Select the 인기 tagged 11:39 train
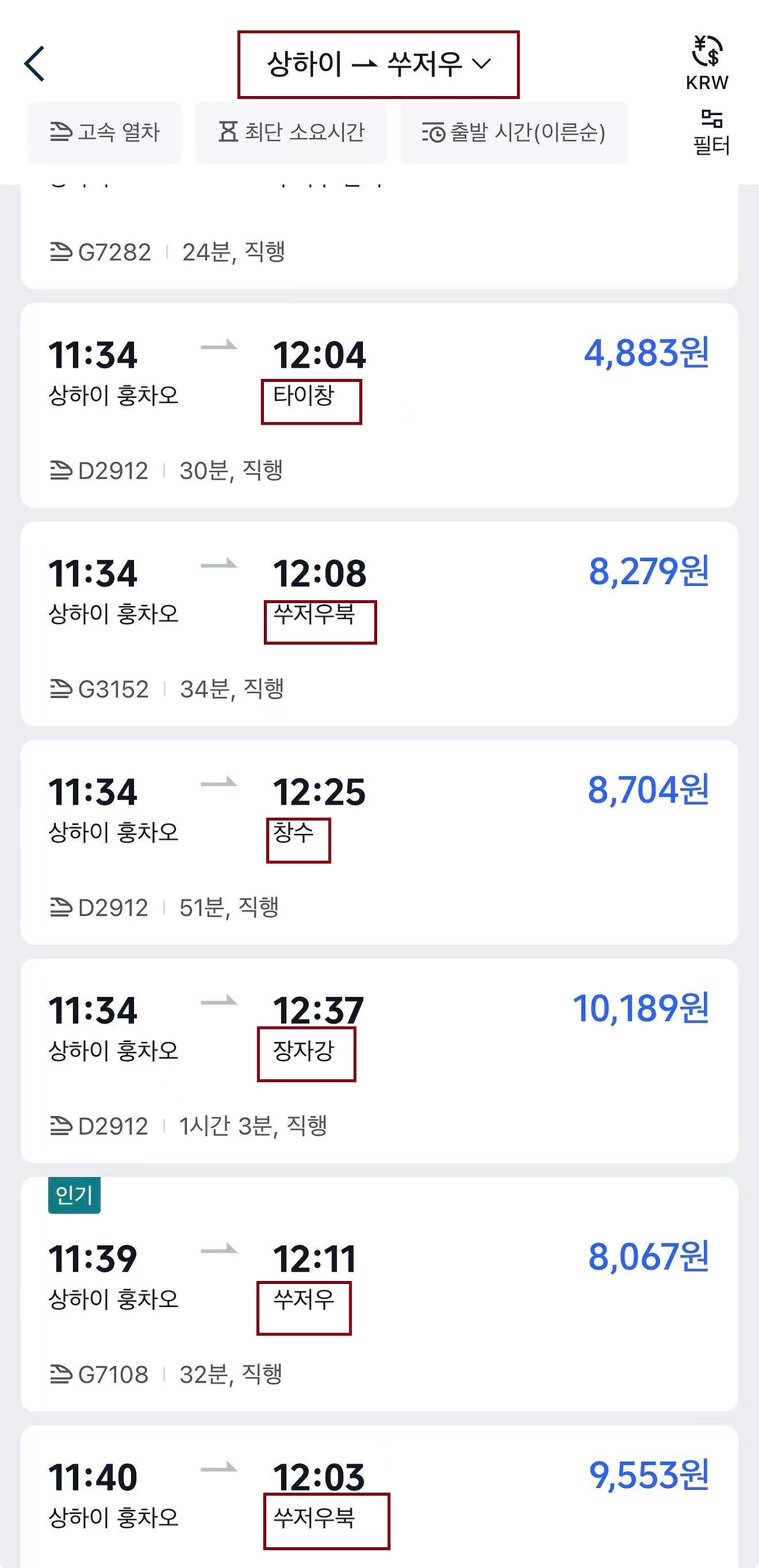The width and height of the screenshot is (759, 1568). (x=379, y=1294)
